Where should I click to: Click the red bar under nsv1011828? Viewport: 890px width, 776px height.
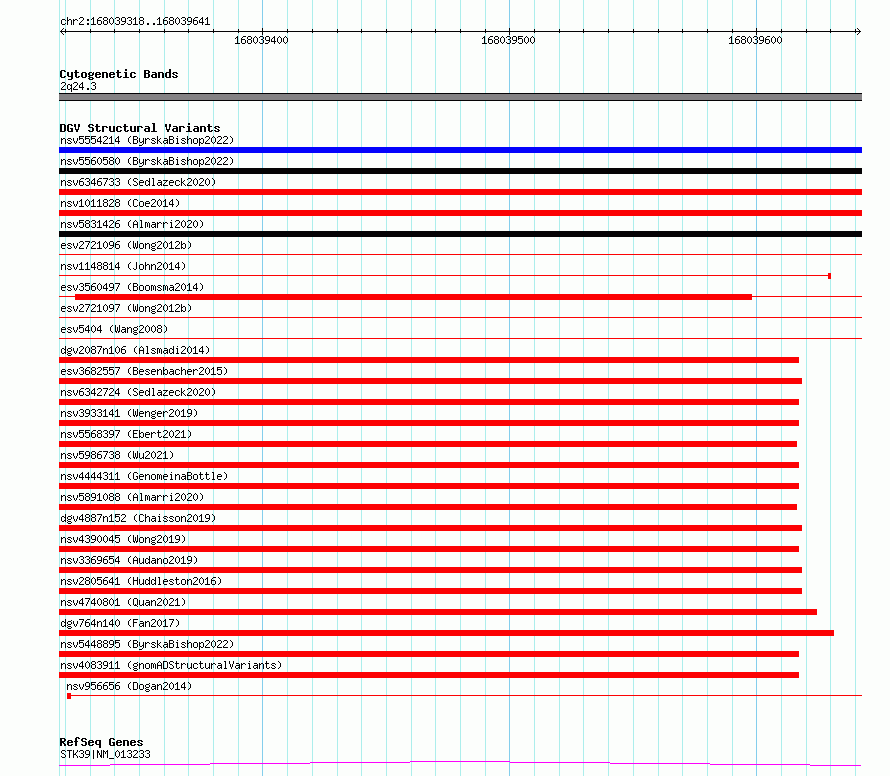(x=460, y=213)
